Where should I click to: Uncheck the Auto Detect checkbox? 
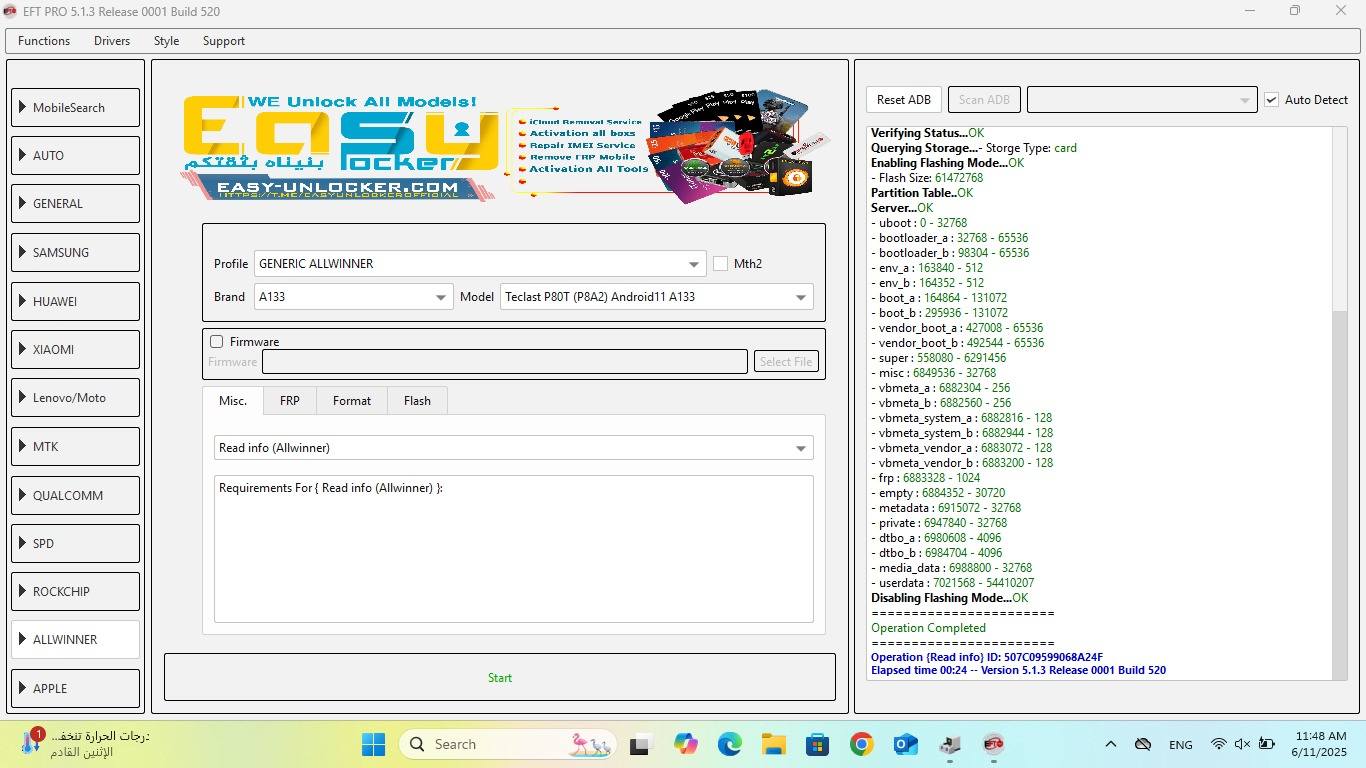point(1271,99)
